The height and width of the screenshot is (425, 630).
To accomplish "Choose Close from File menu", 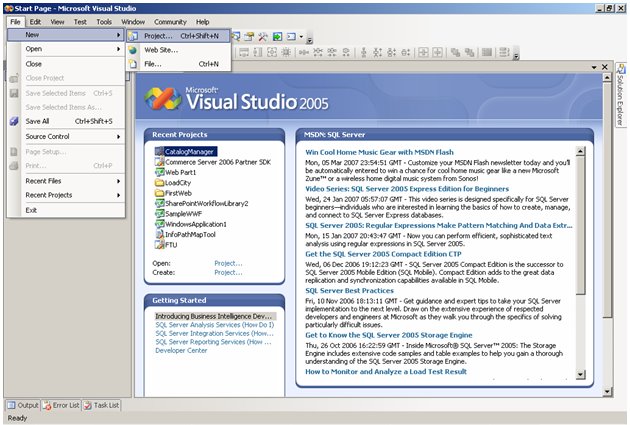I will [66, 63].
